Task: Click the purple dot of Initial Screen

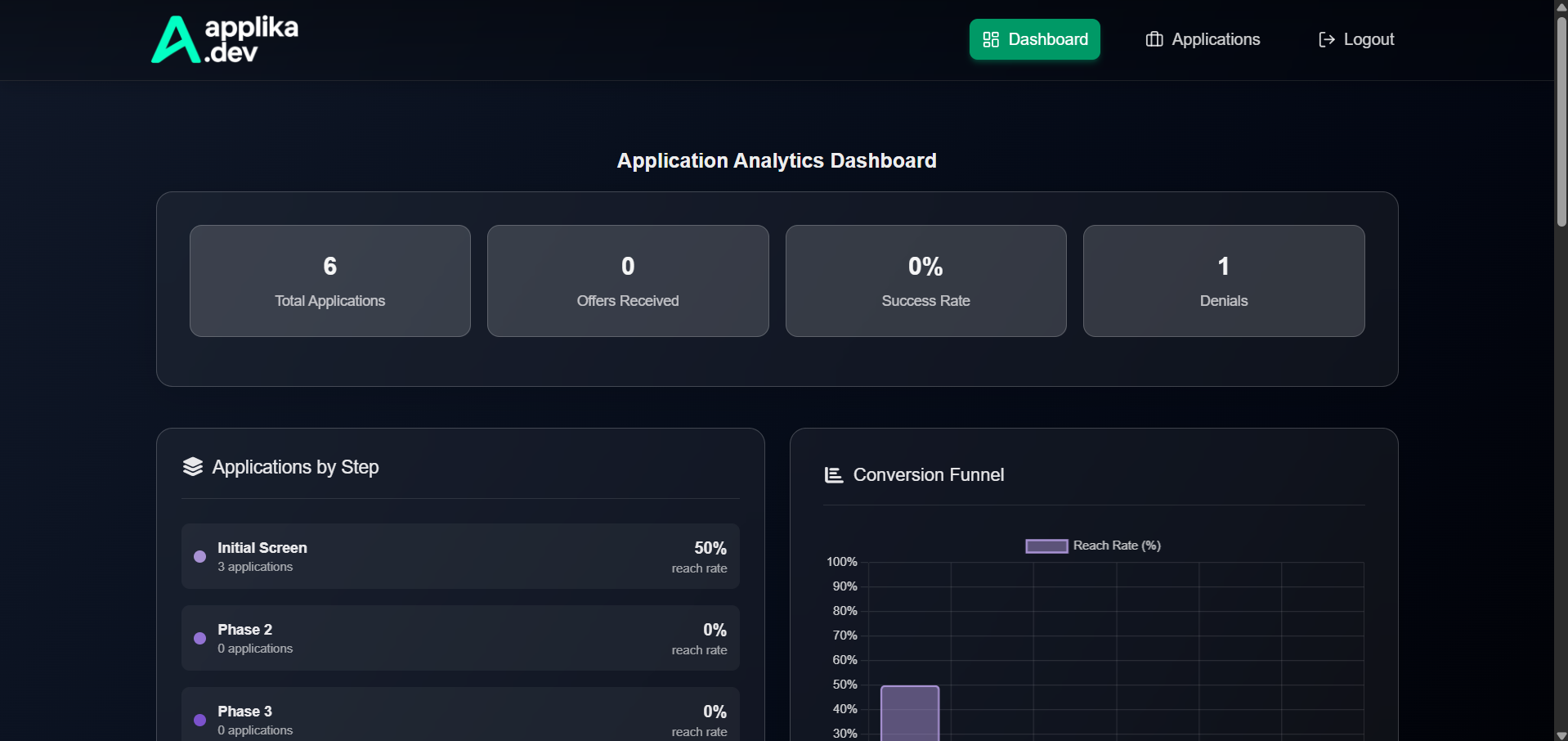Action: coord(199,556)
